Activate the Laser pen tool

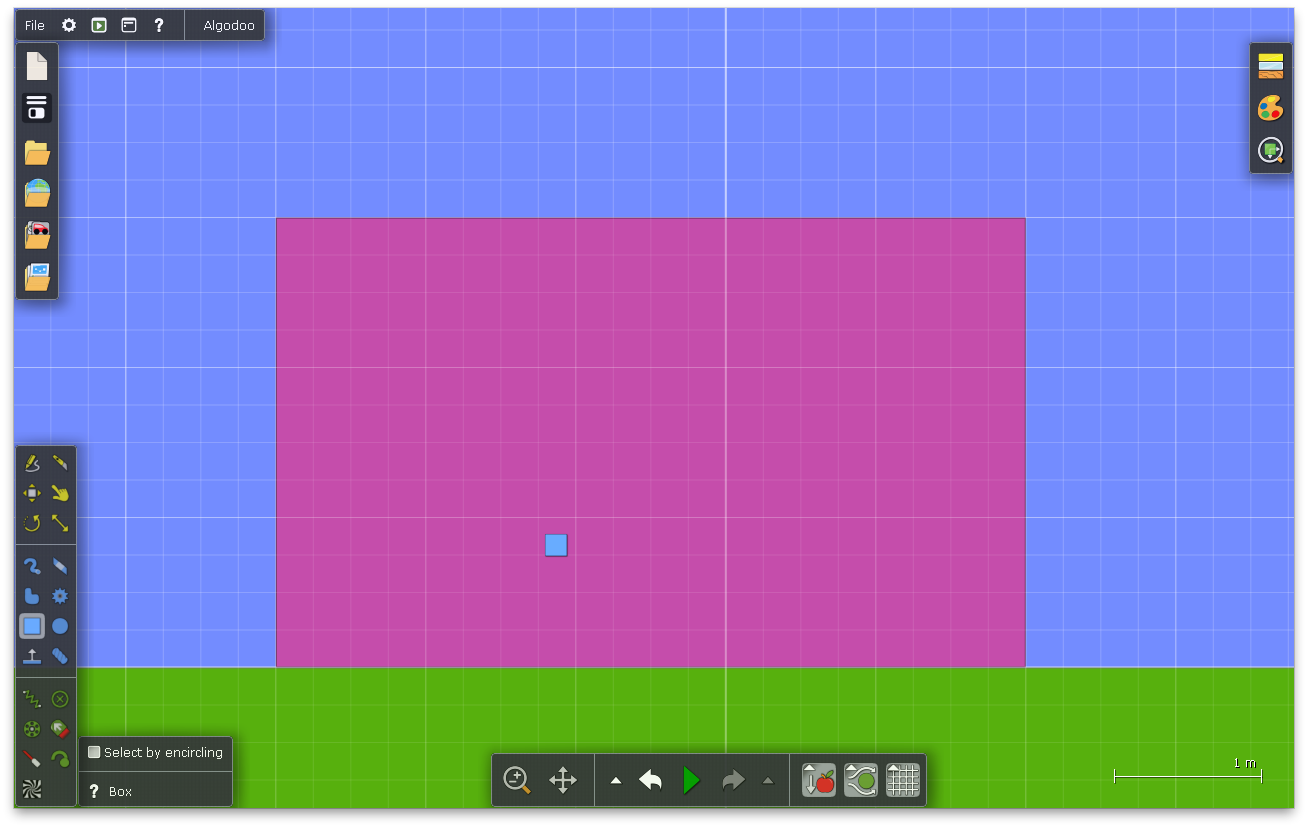coord(32,759)
